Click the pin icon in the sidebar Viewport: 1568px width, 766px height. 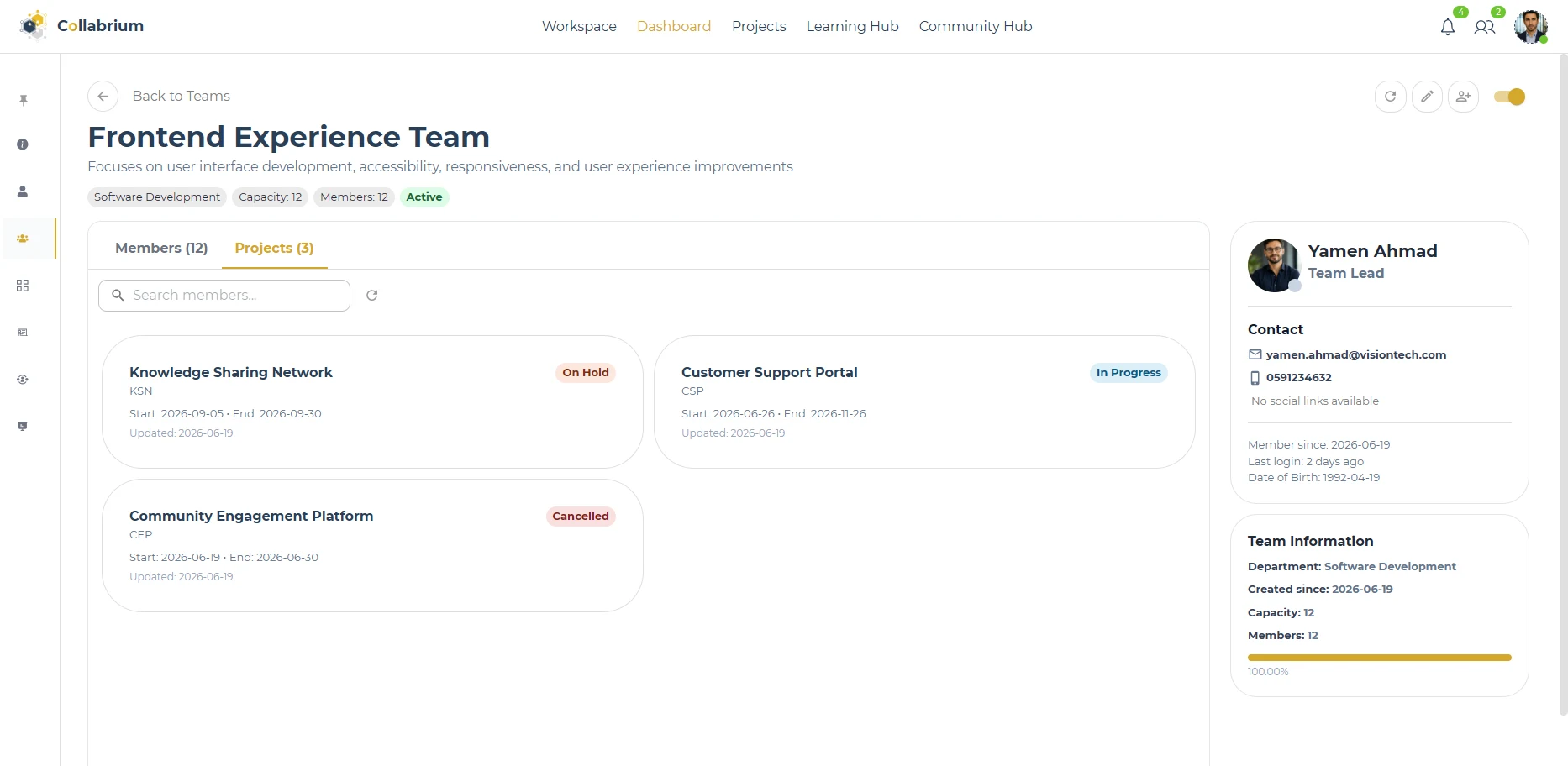[x=23, y=100]
